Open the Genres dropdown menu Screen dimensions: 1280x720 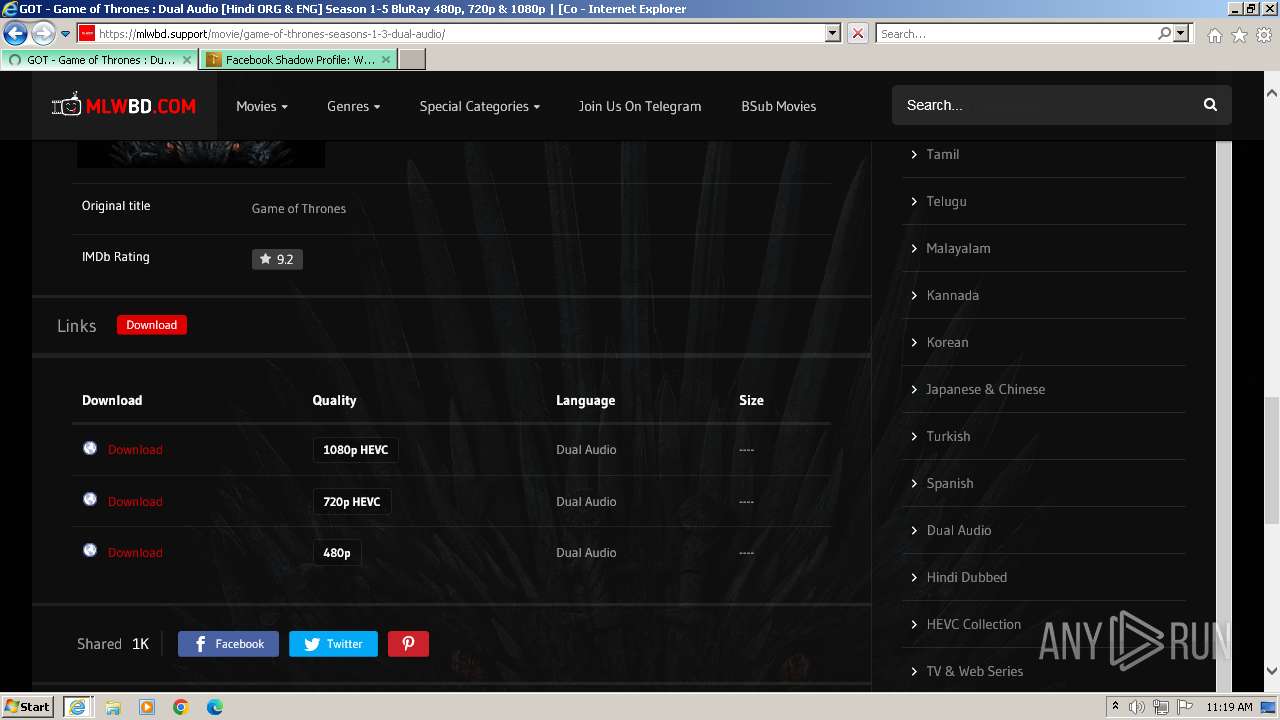(x=353, y=106)
